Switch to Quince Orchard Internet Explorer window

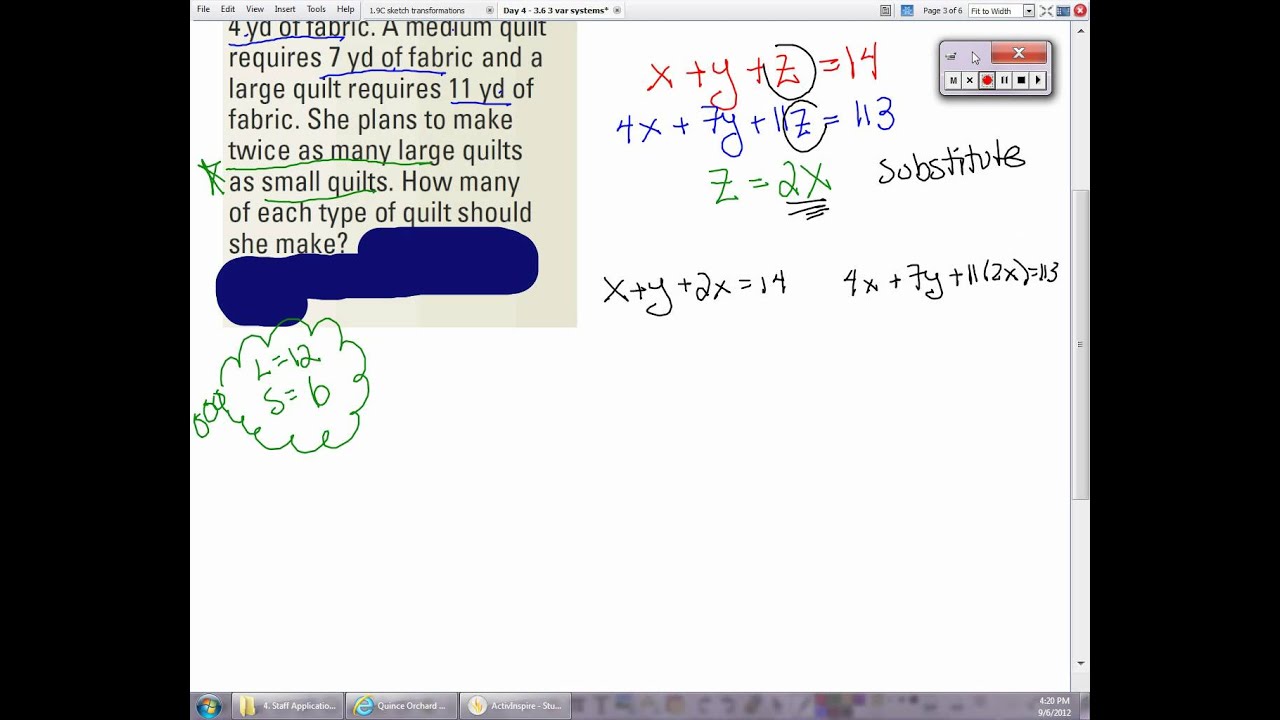tap(401, 706)
